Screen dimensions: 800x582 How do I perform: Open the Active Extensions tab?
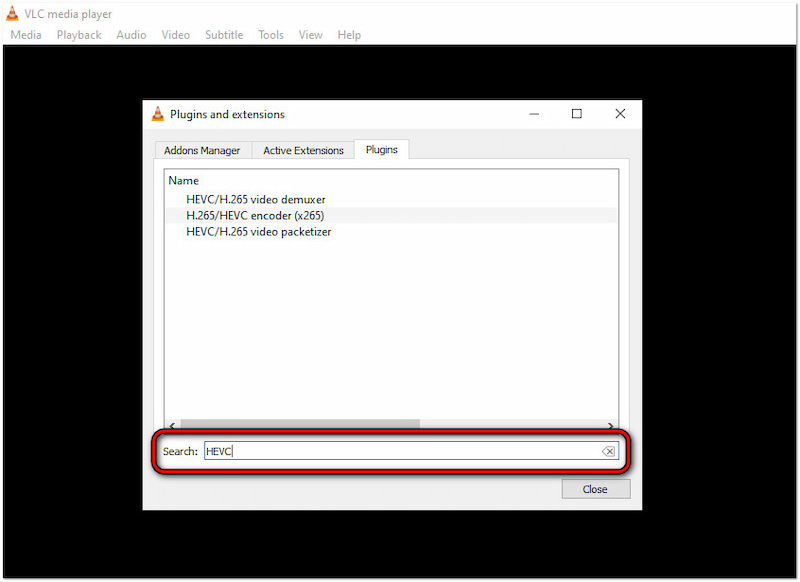click(x=303, y=150)
